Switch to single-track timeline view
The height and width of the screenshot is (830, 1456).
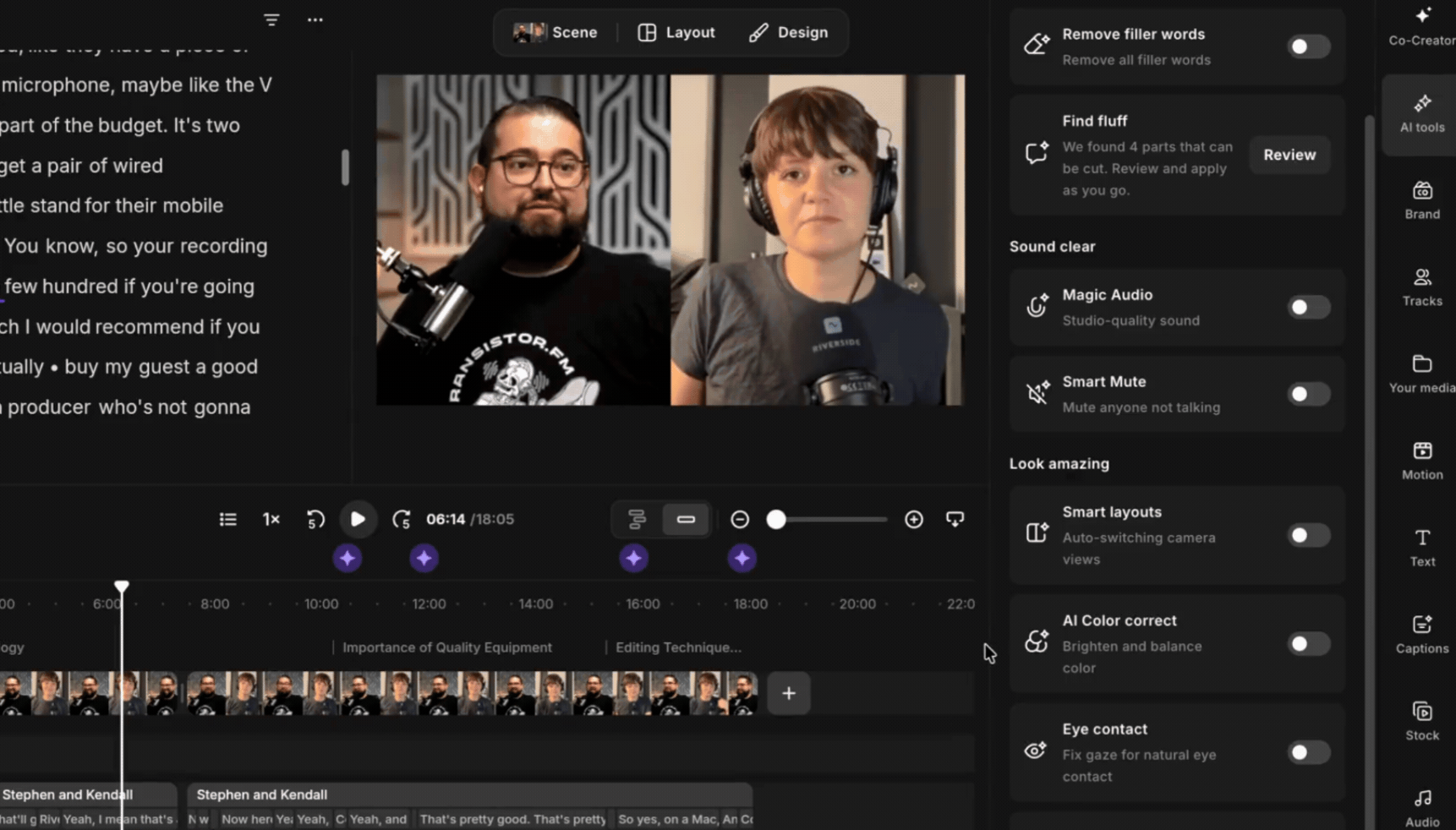686,519
